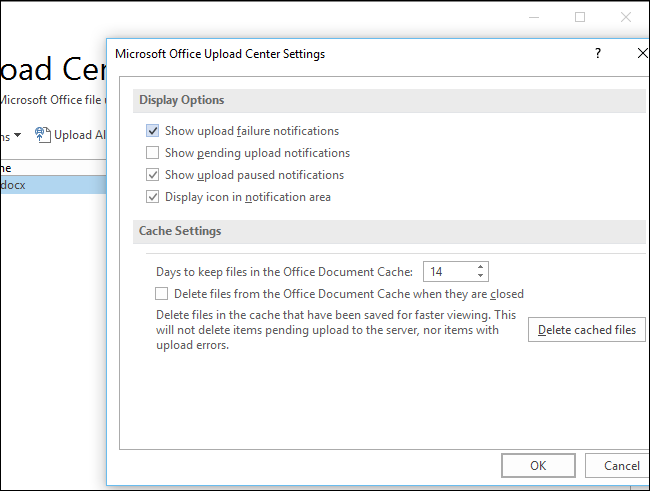Image resolution: width=650 pixels, height=491 pixels.
Task: Decrease days to keep files with down arrow
Action: point(481,276)
